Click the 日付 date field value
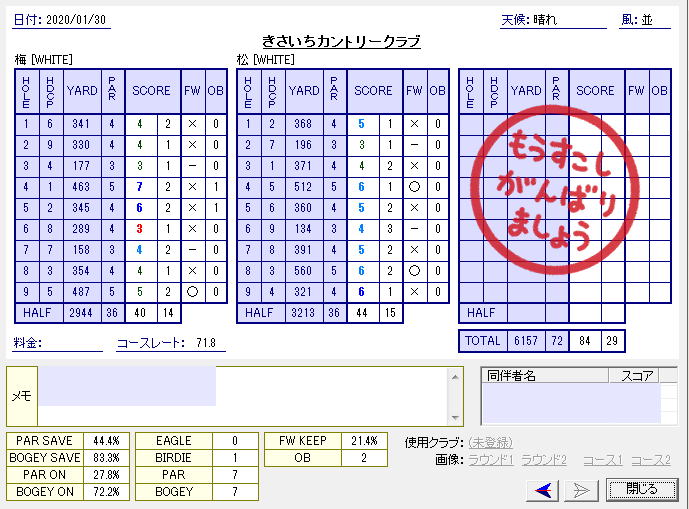The height and width of the screenshot is (509, 689). point(78,21)
